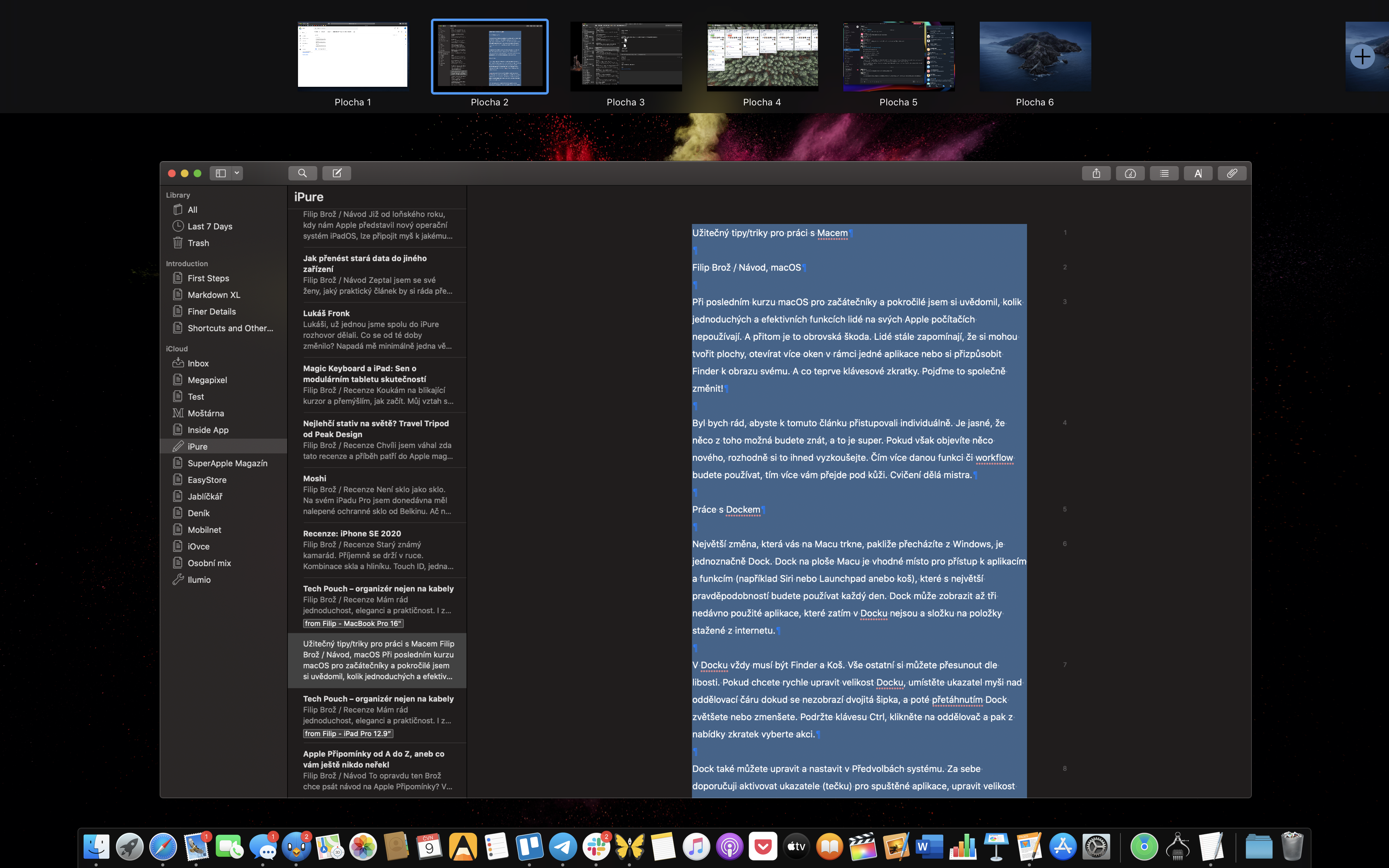Open the editor typography icon
This screenshot has height=868, width=1389.
point(1198,173)
